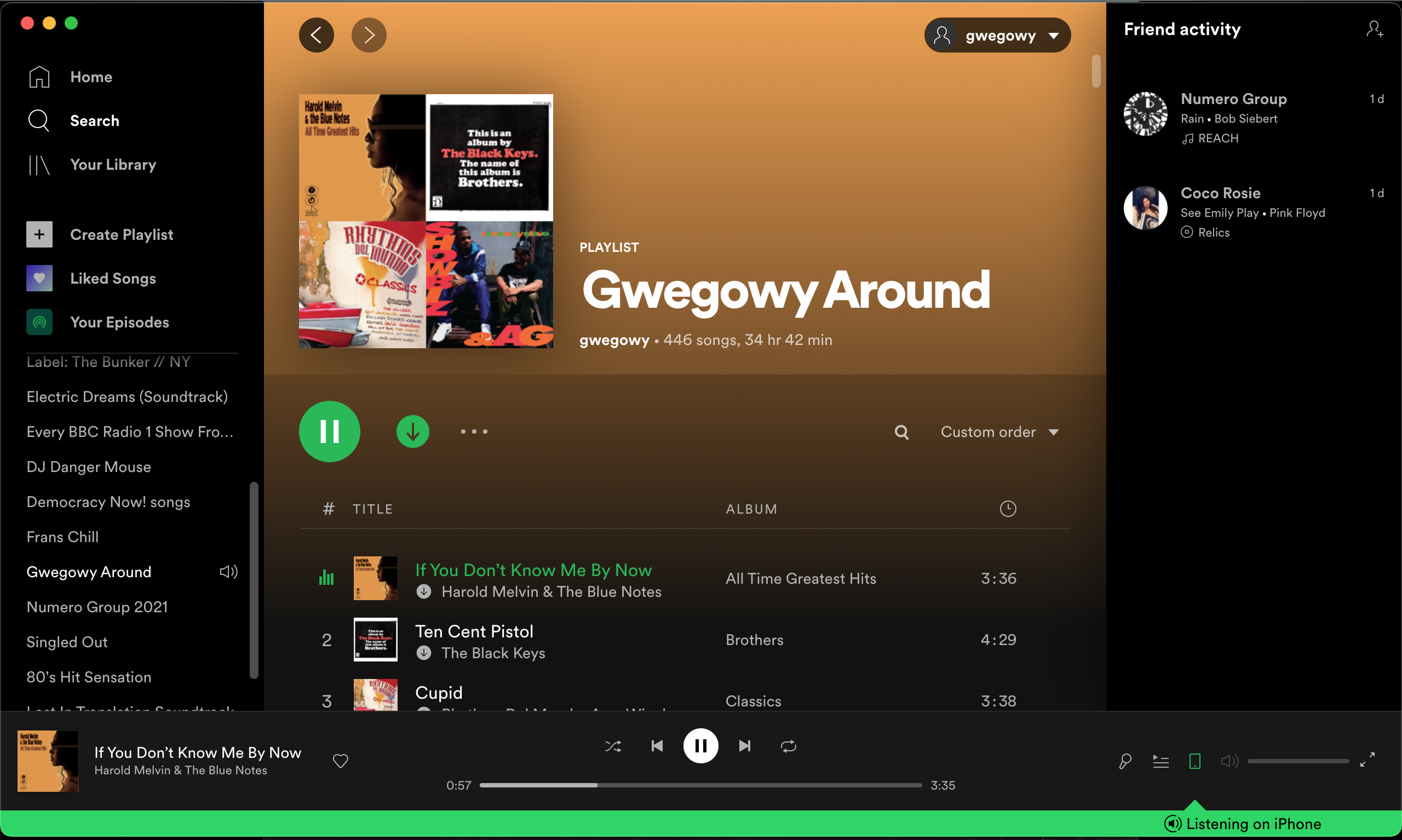The width and height of the screenshot is (1402, 840).
Task: Click the skip backward icon
Action: point(657,745)
